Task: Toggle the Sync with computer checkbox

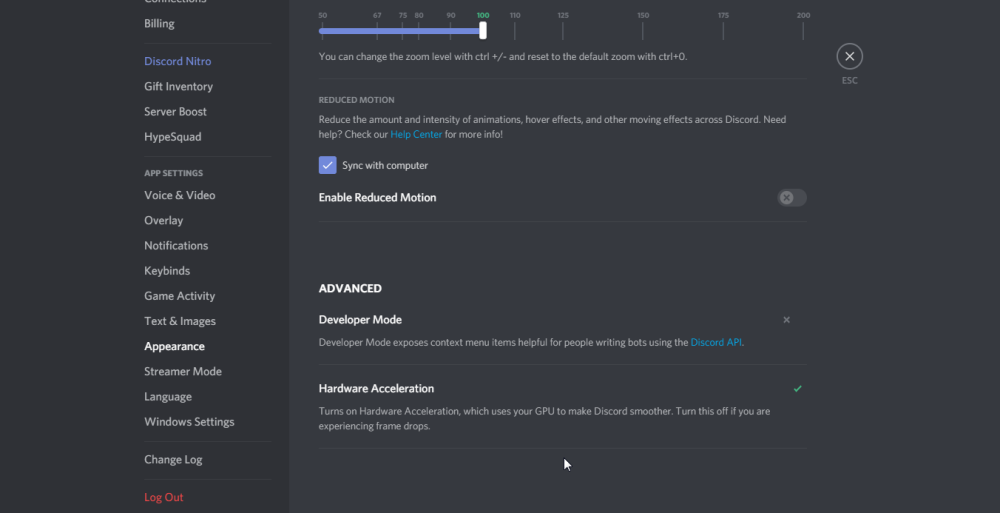Action: pyautogui.click(x=327, y=165)
